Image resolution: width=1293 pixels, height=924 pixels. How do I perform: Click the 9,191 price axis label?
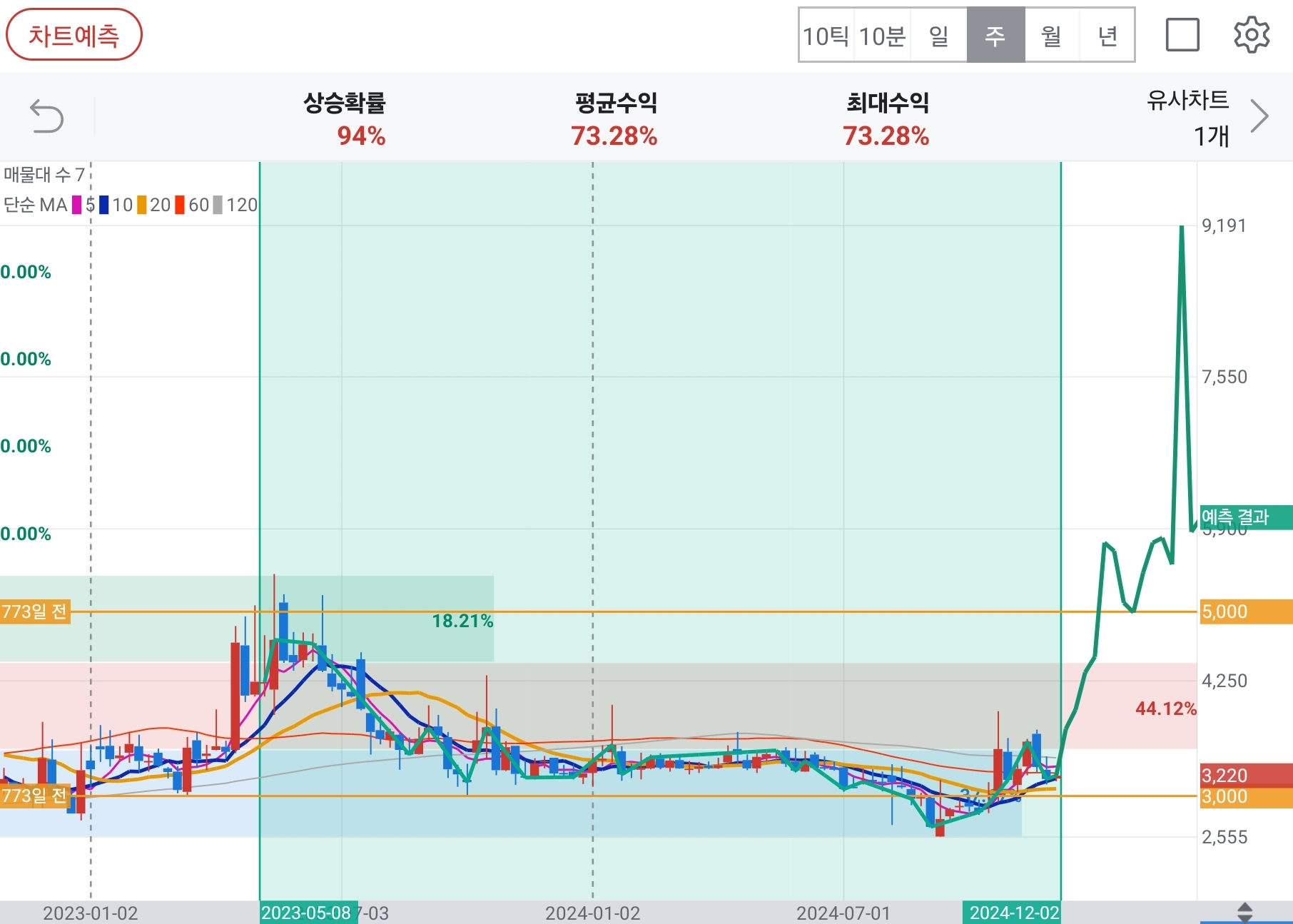point(1224,226)
